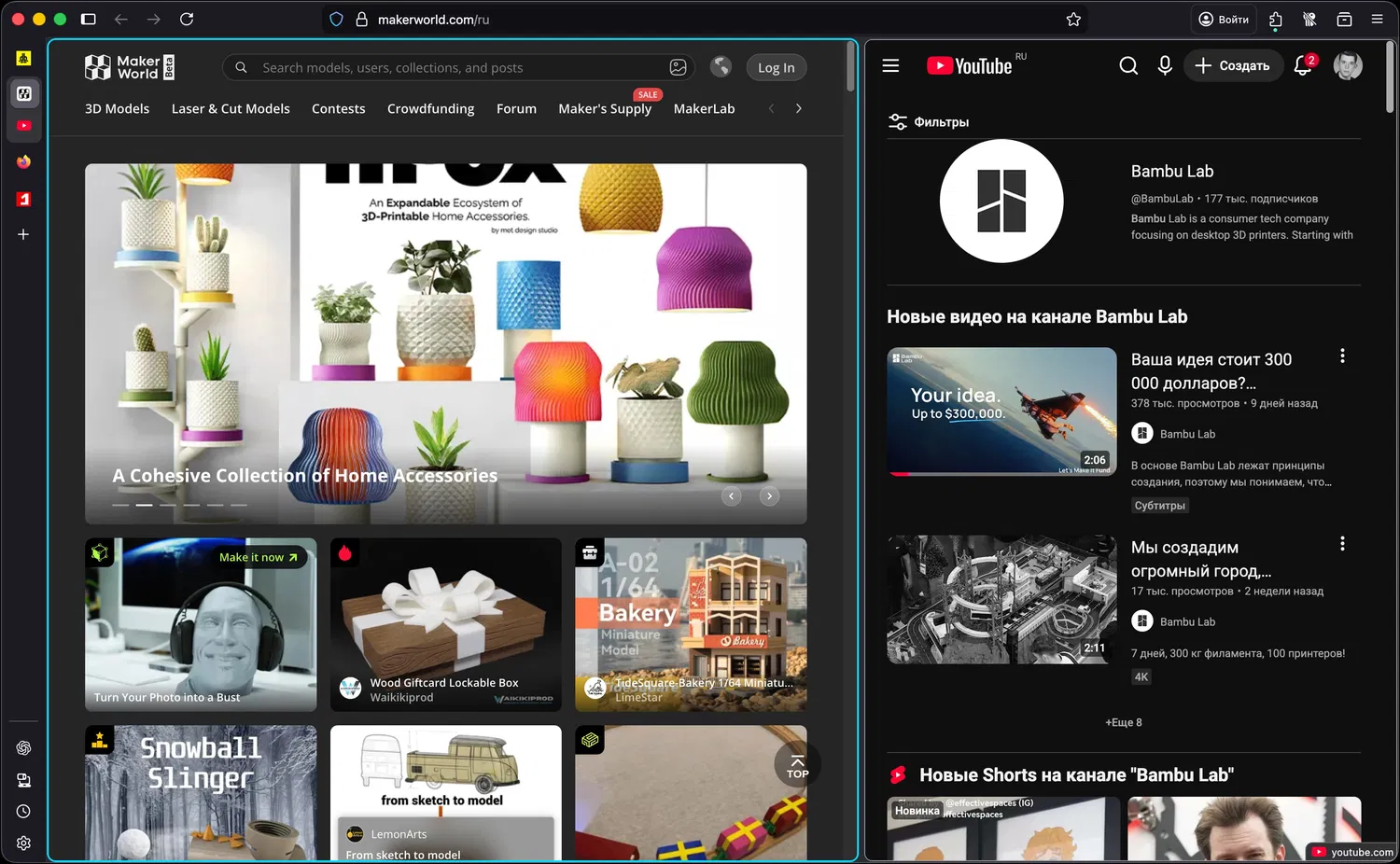The image size is (1400, 864).
Task: Open the Wood Giftcard Lockable Box model
Action: pyautogui.click(x=446, y=624)
